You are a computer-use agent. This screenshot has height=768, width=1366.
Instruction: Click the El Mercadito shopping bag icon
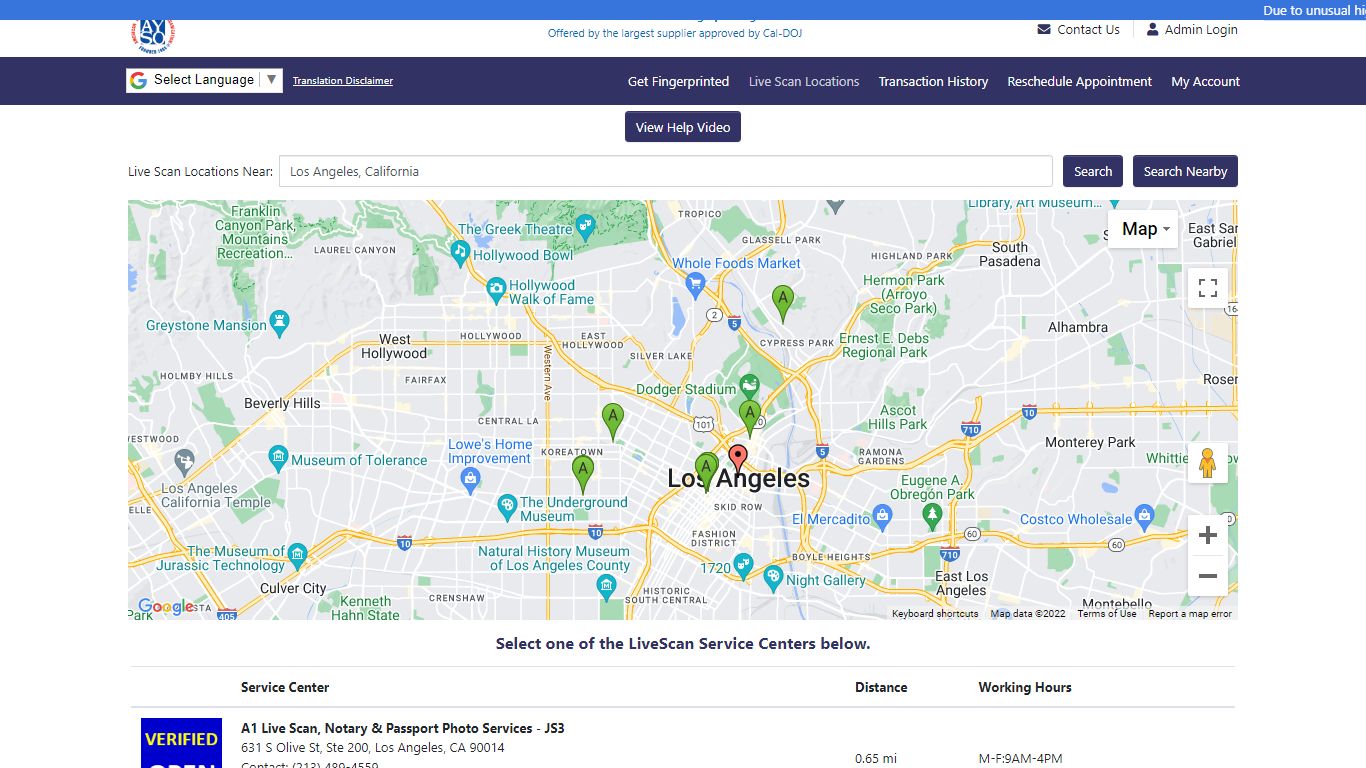[881, 516]
